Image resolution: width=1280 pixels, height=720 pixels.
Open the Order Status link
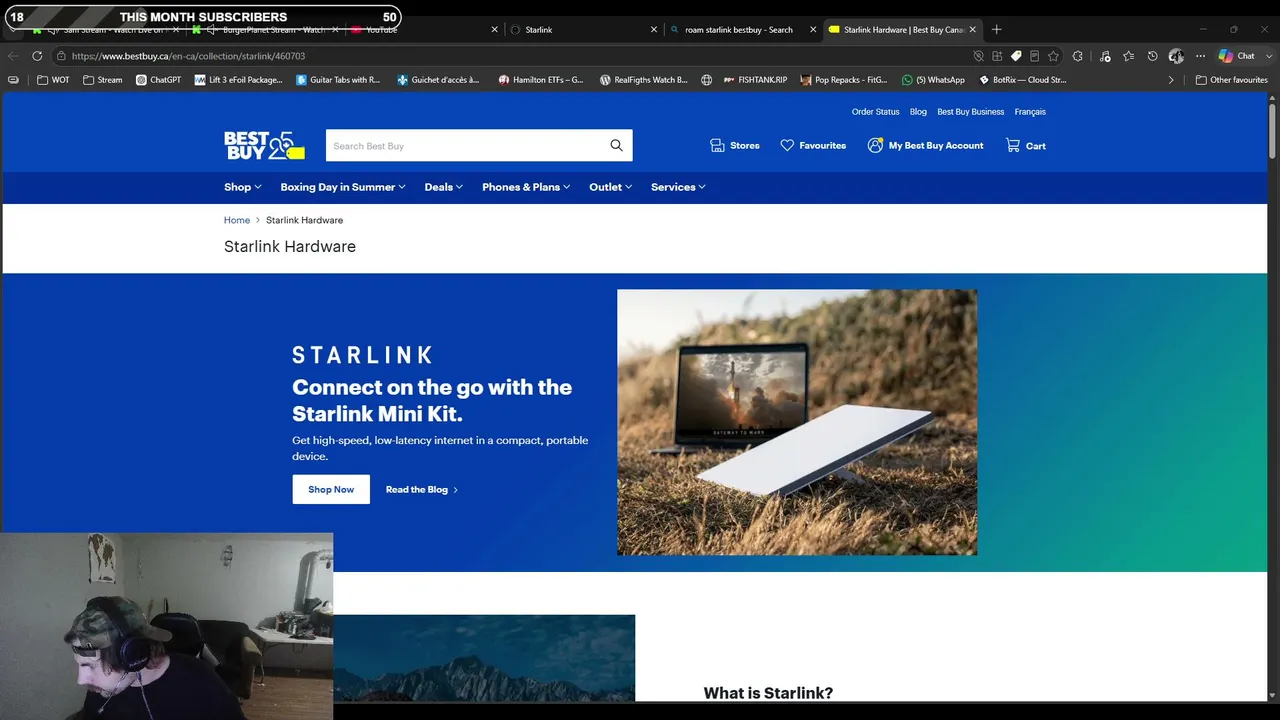point(876,112)
